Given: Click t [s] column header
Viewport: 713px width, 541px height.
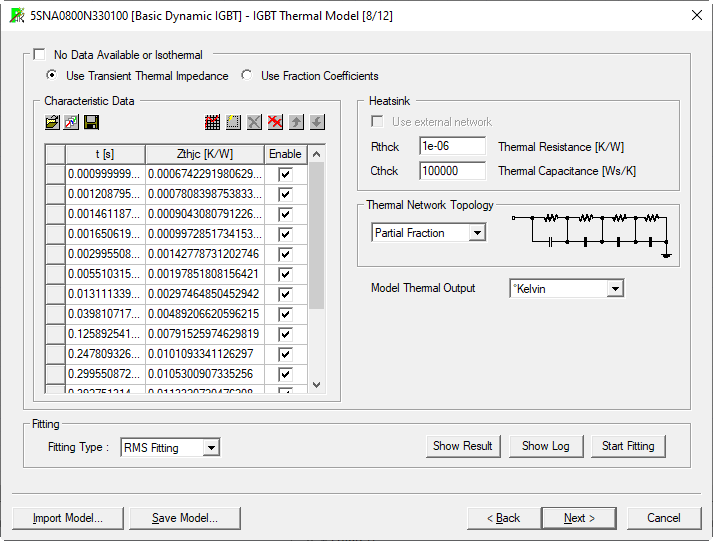Looking at the screenshot, I should coord(105,154).
